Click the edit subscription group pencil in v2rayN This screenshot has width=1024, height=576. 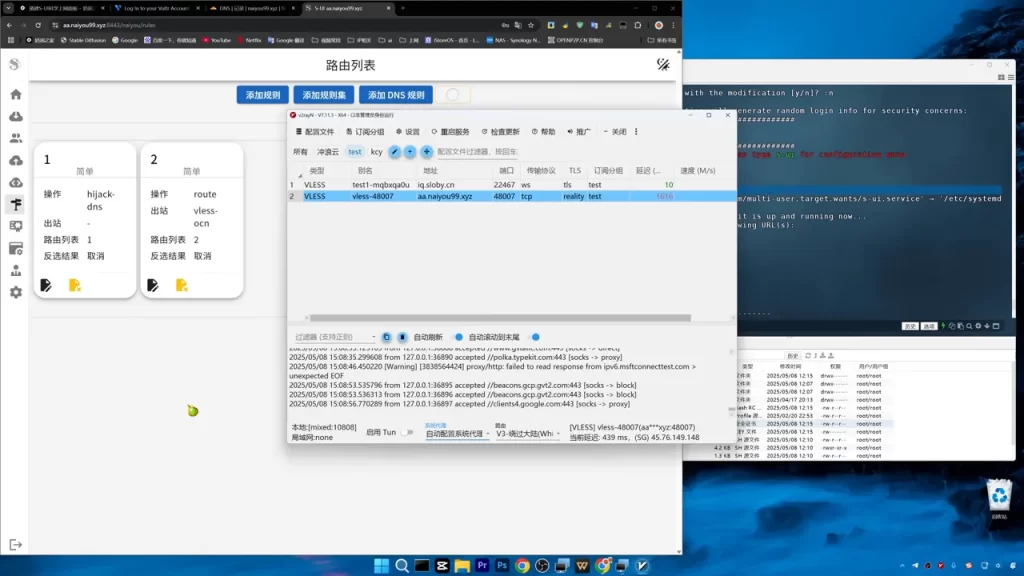[x=394, y=152]
